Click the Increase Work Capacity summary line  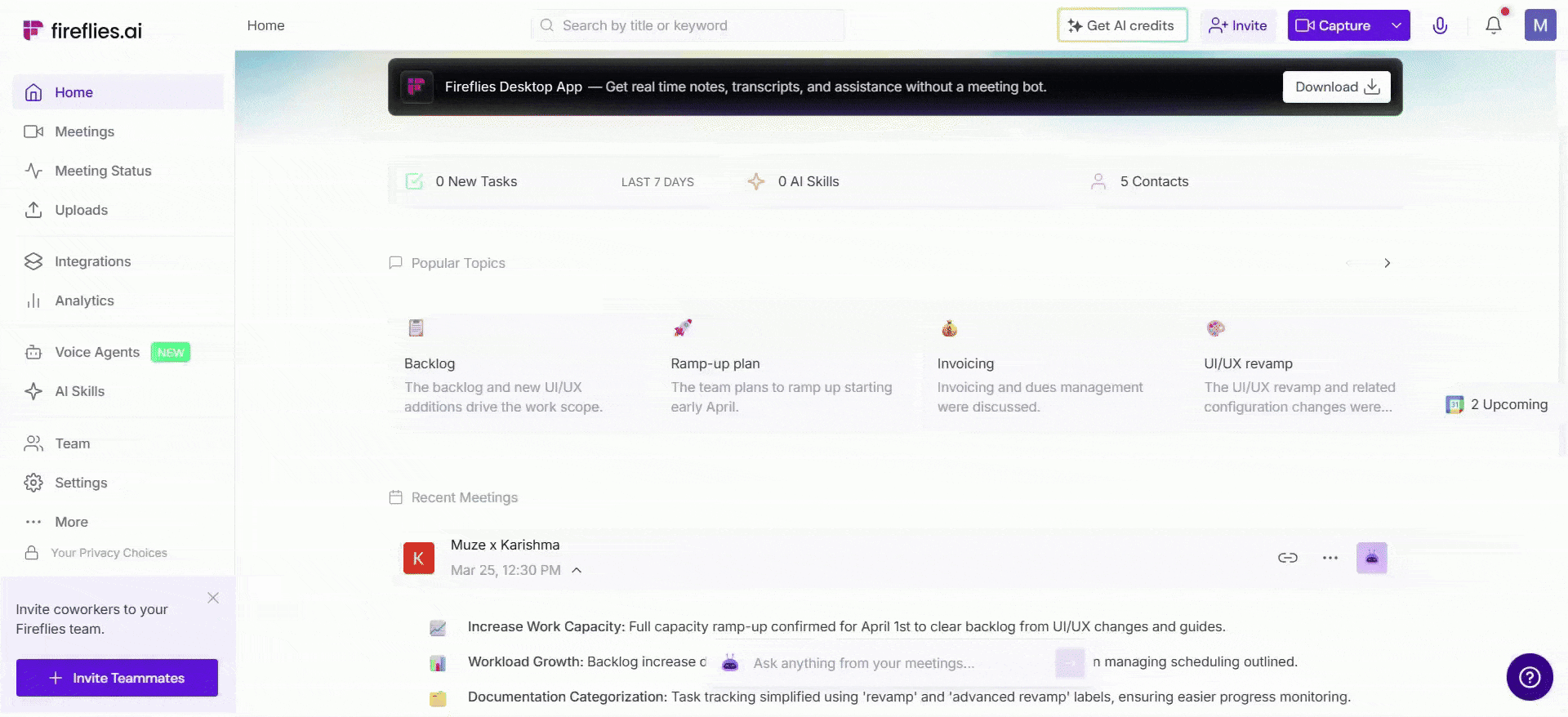click(846, 626)
